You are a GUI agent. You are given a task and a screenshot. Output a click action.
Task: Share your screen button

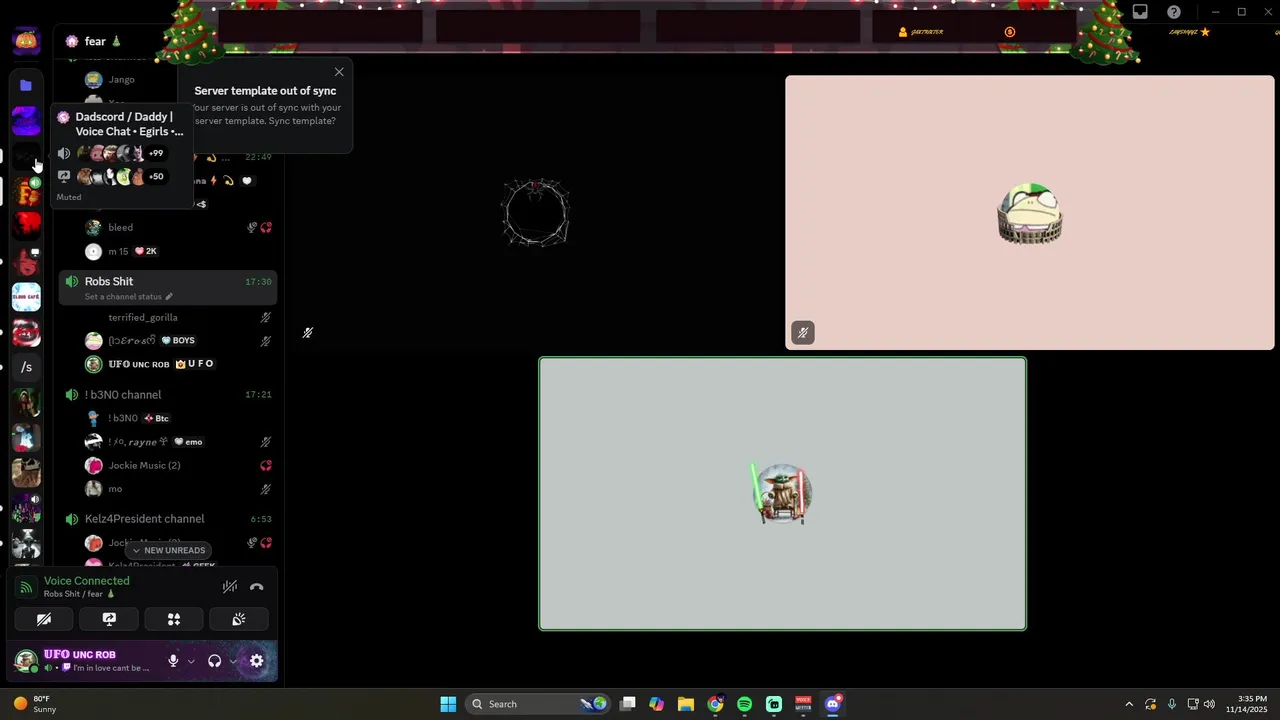click(x=109, y=619)
